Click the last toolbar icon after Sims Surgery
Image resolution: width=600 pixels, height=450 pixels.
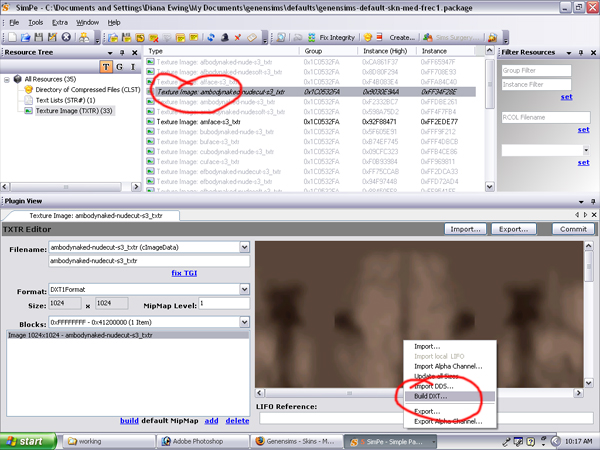(x=492, y=37)
